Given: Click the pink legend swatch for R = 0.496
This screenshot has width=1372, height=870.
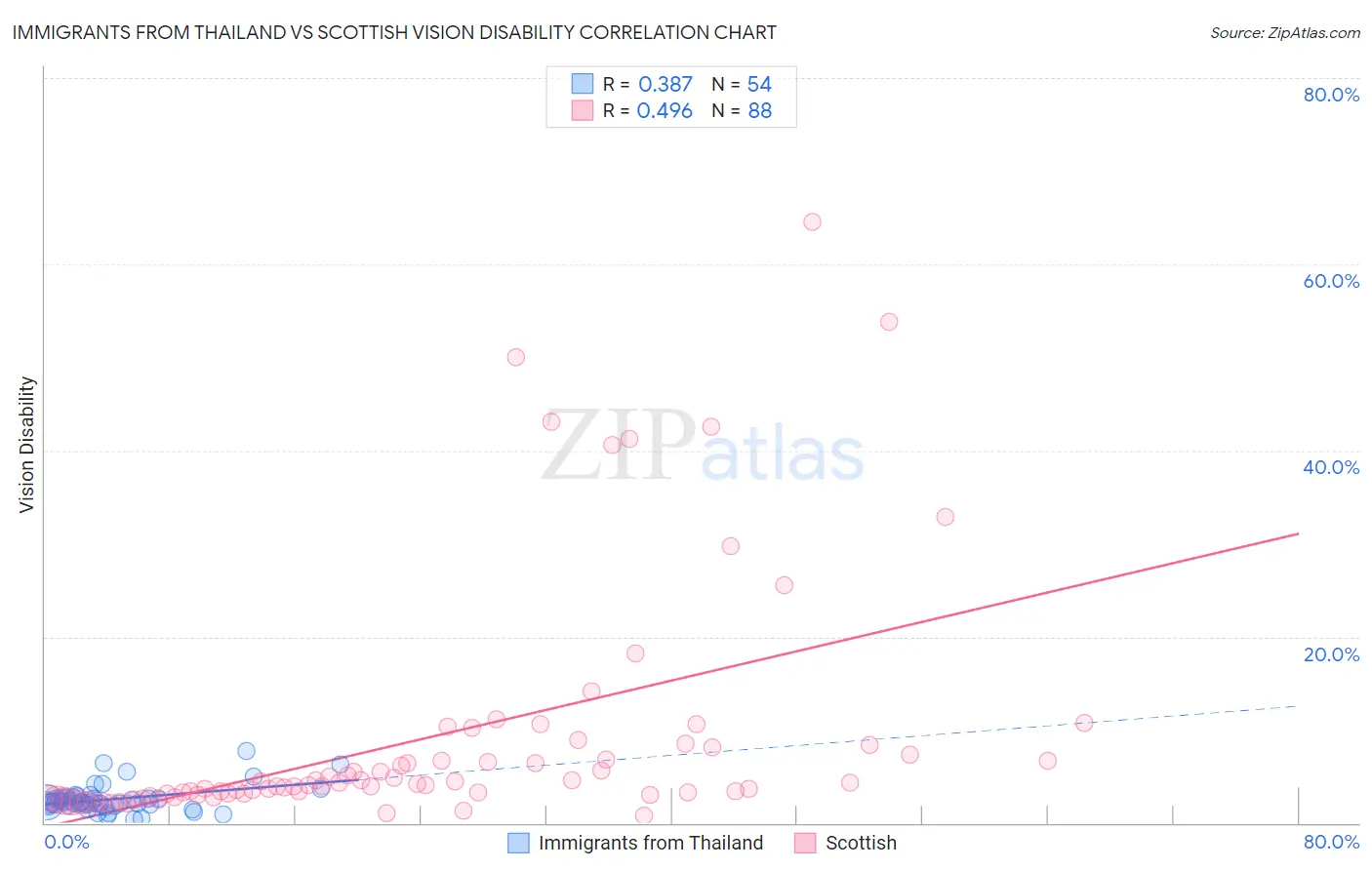Looking at the screenshot, I should pyautogui.click(x=582, y=110).
